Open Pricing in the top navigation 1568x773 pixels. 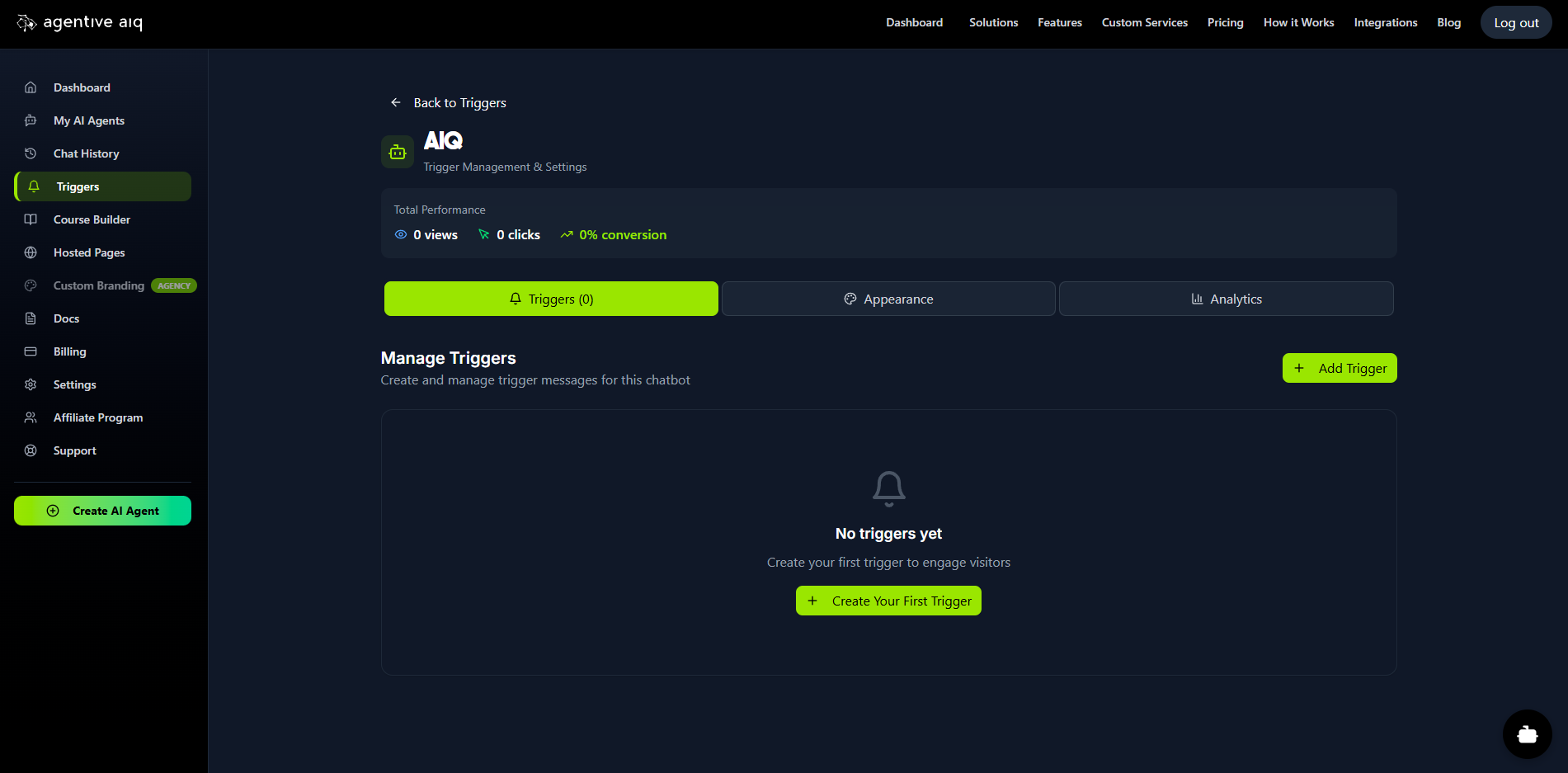point(1225,22)
